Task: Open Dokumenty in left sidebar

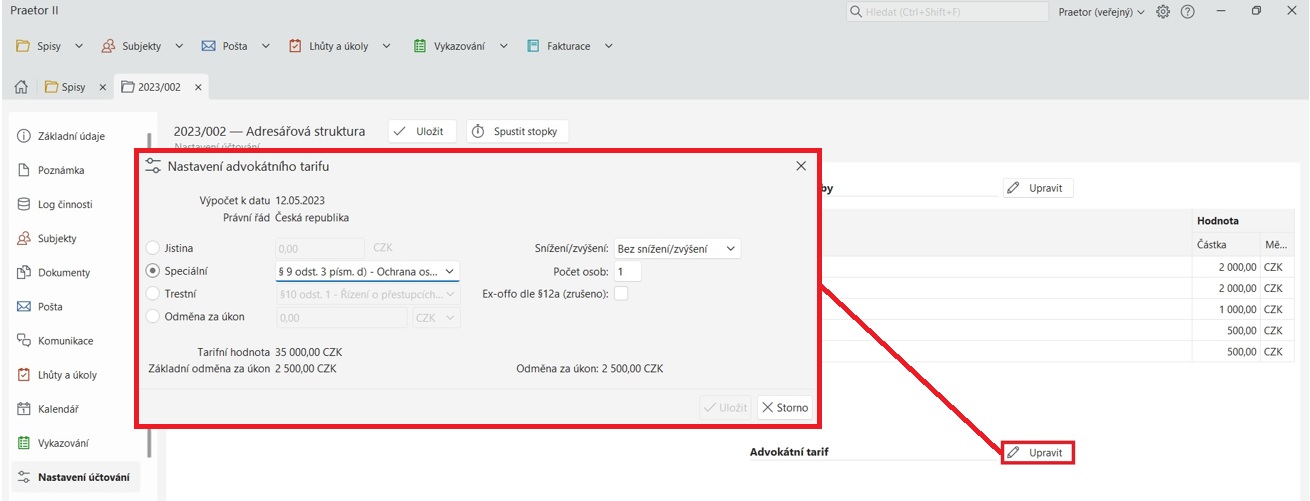Action: [64, 273]
